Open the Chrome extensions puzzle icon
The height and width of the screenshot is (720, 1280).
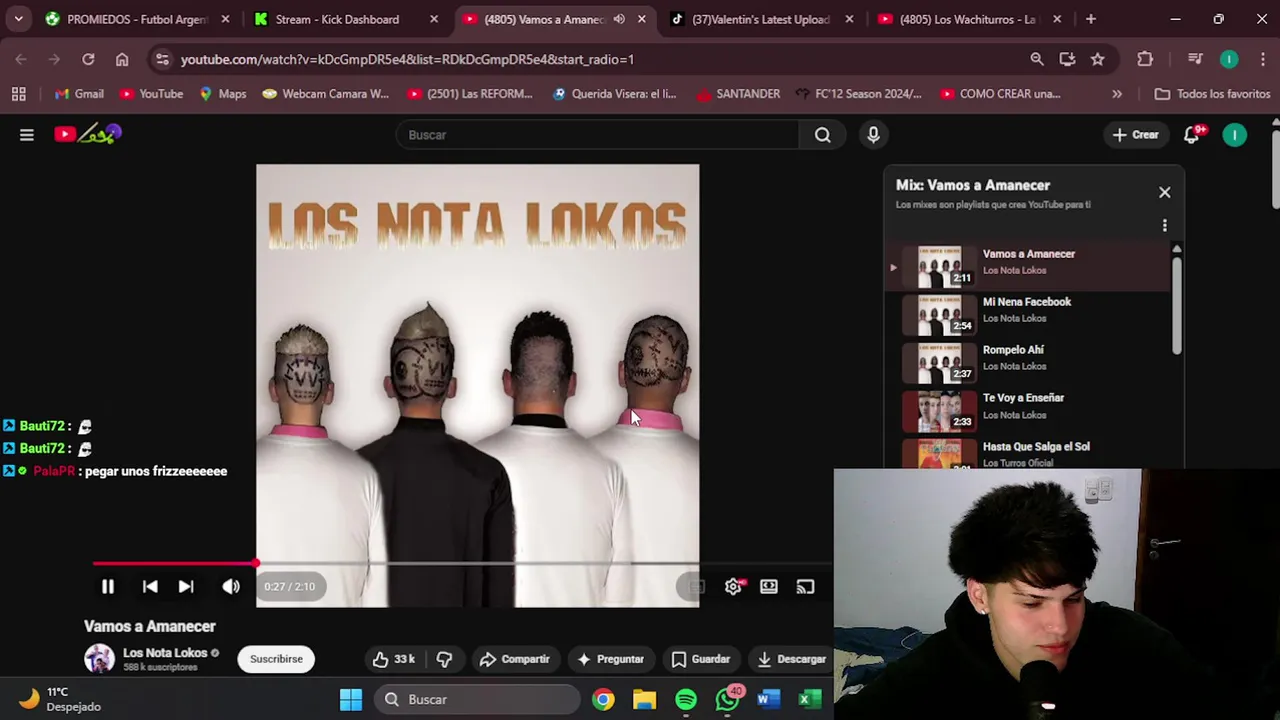coord(1145,59)
